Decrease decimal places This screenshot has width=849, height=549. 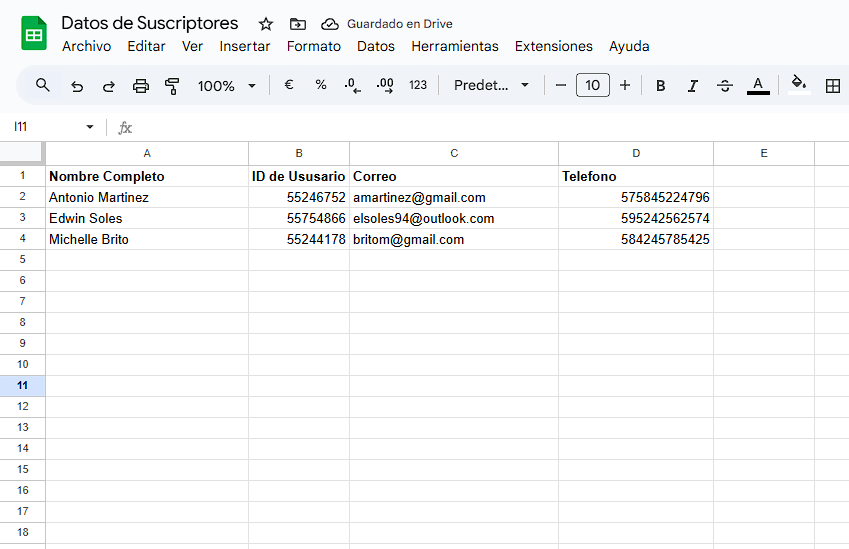(352, 85)
